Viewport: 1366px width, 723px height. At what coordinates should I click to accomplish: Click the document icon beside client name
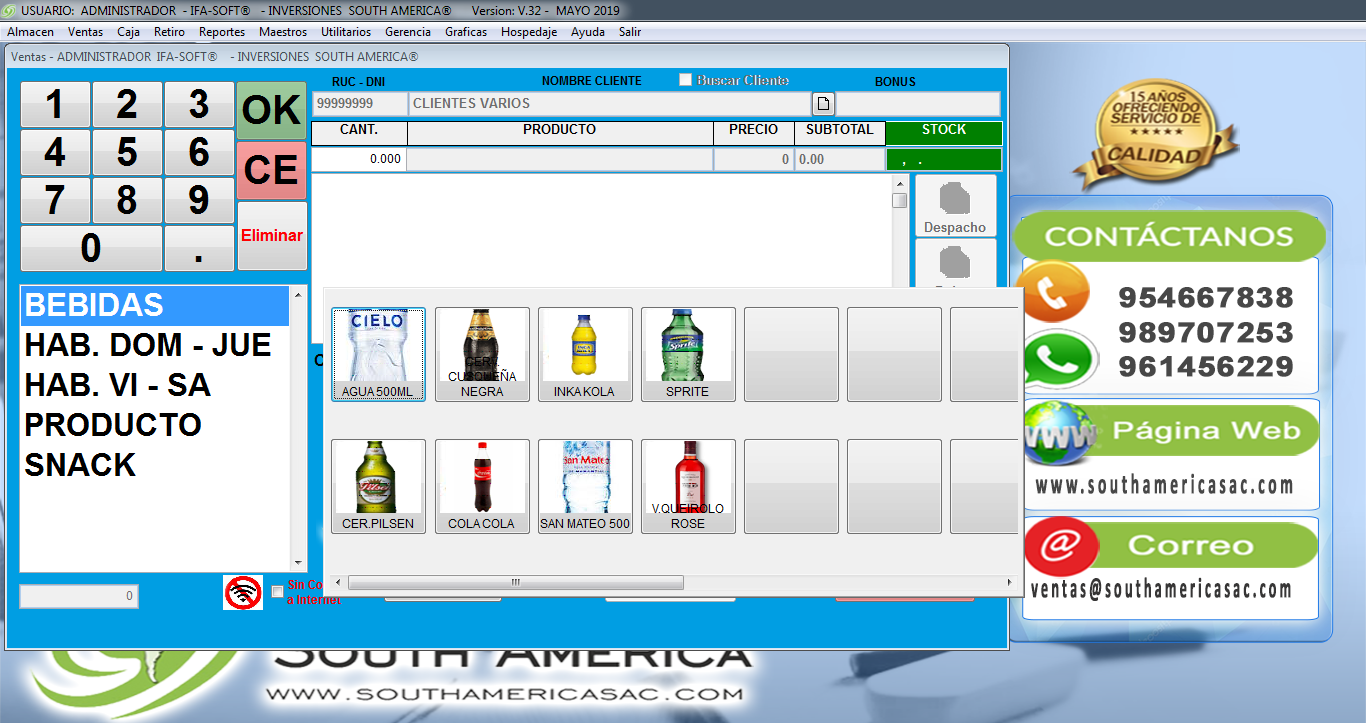coord(822,103)
